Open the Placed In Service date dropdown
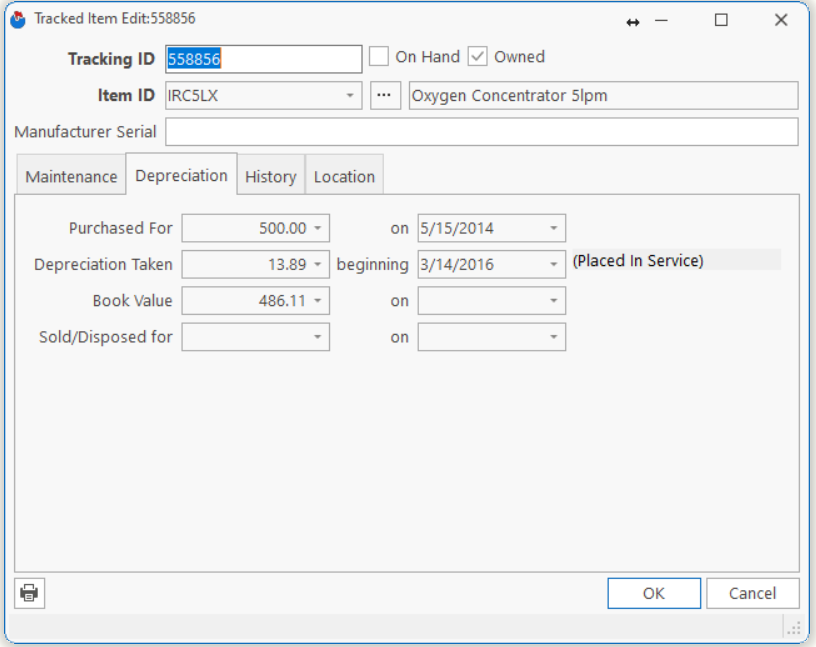816x647 pixels. pos(554,265)
